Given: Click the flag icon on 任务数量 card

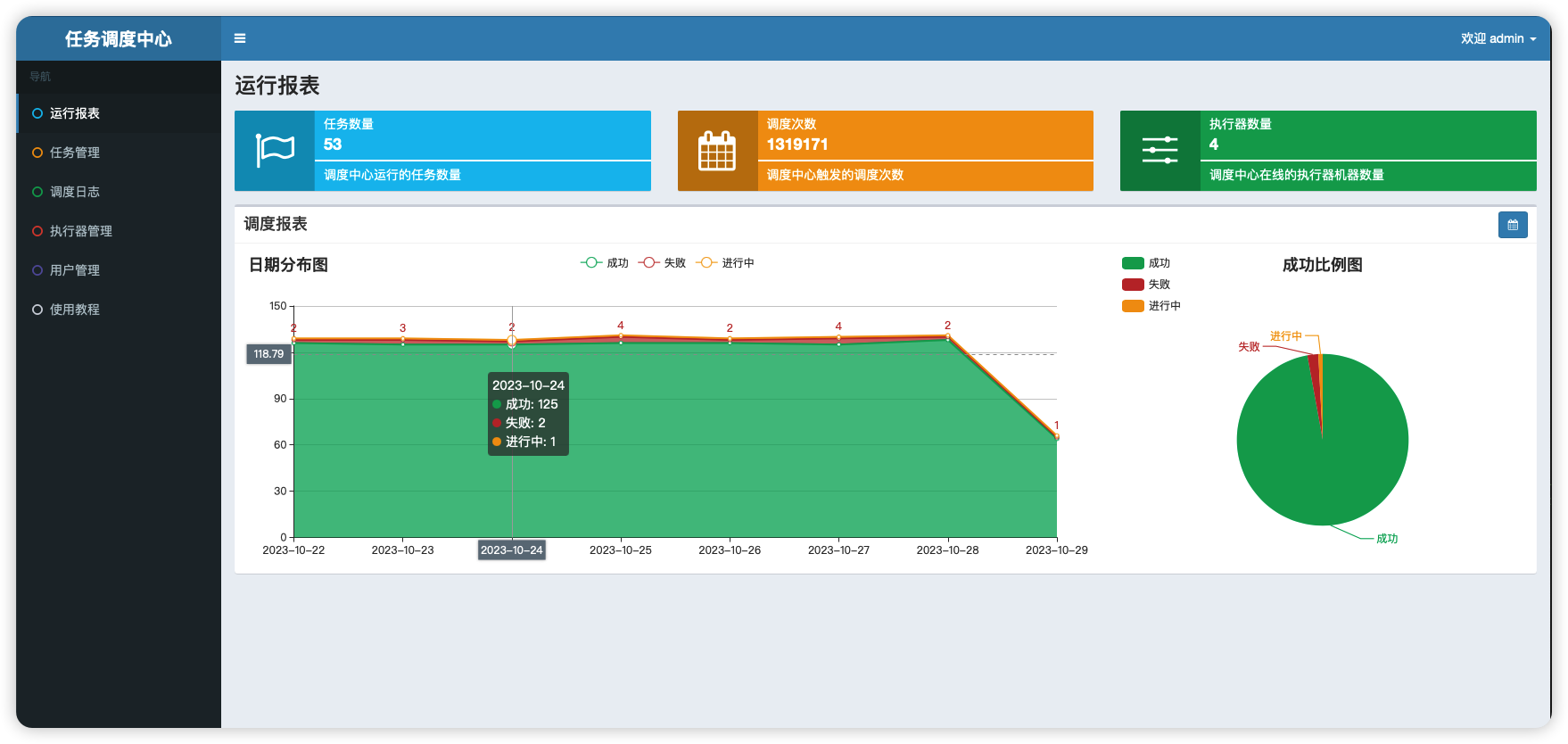Looking at the screenshot, I should (275, 151).
